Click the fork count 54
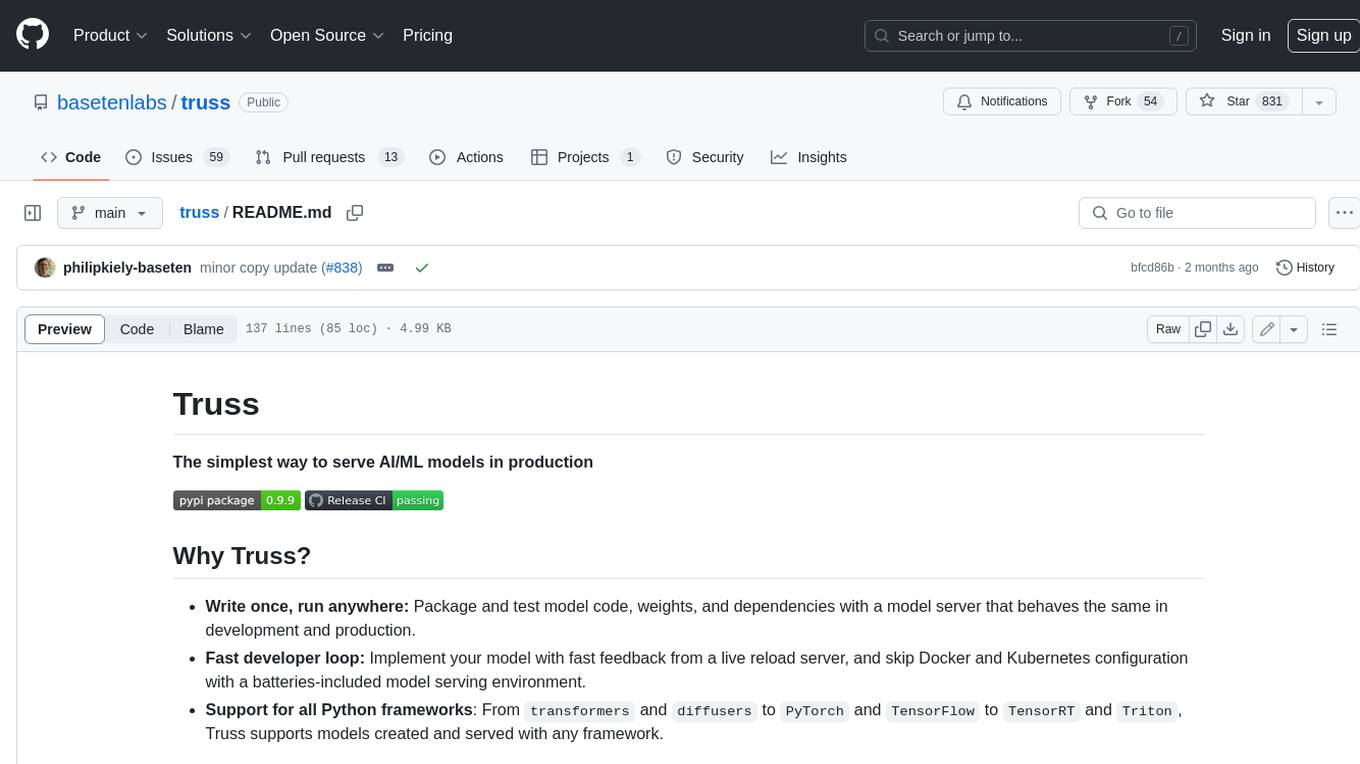Viewport: 1360px width, 764px height. [1150, 102]
